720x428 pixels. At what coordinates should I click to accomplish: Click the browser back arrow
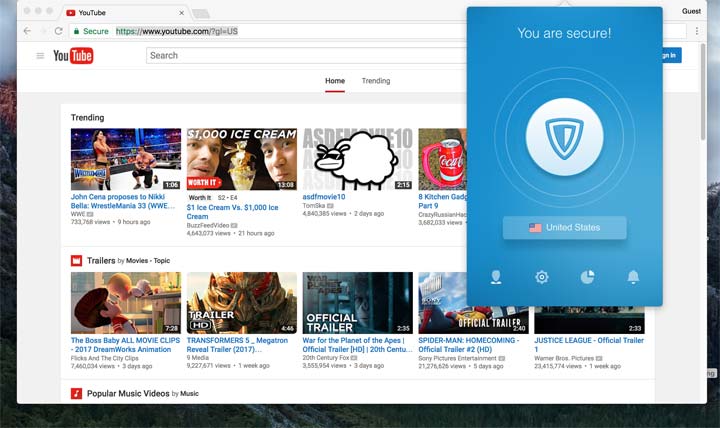27,31
